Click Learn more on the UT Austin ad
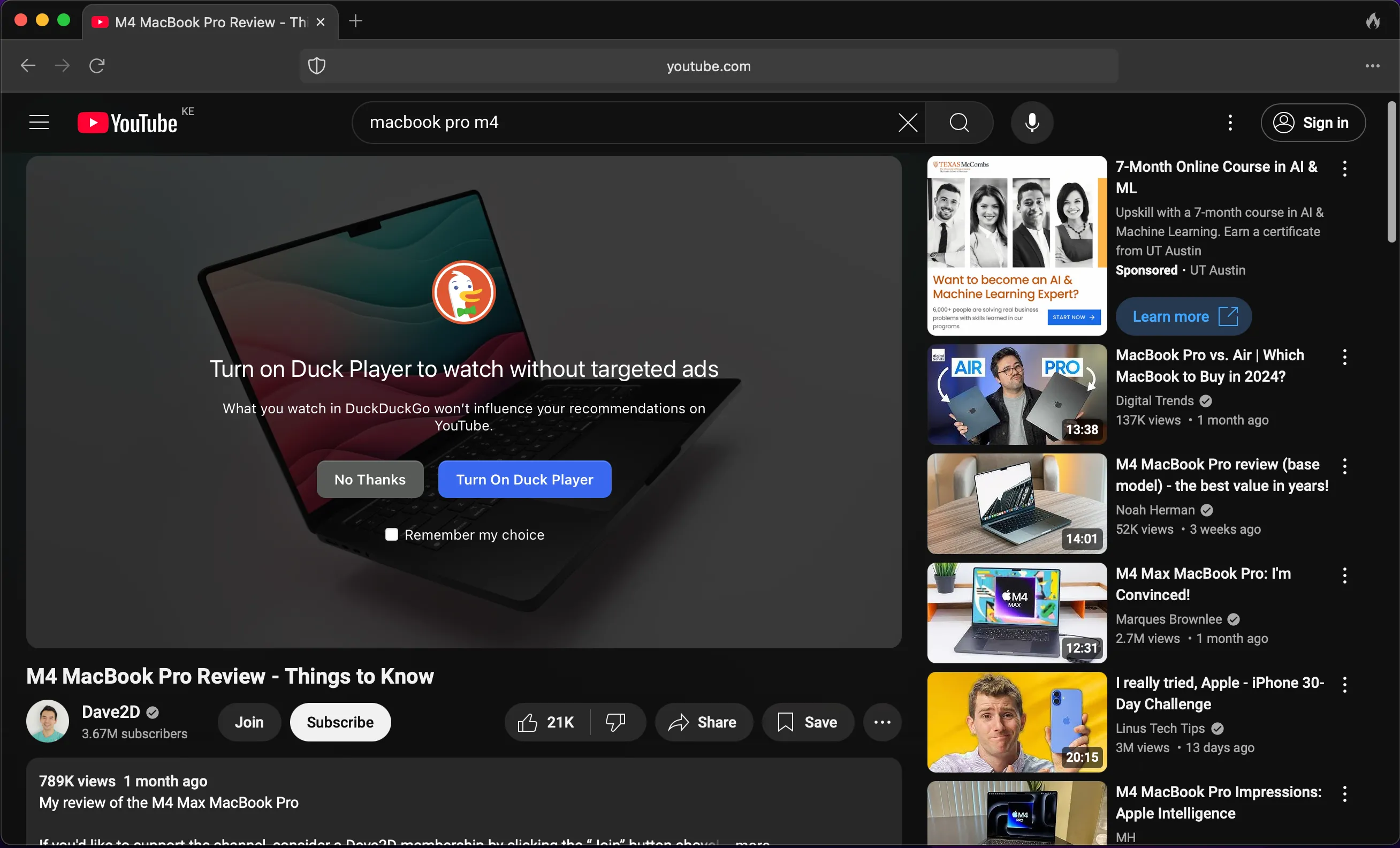 point(1183,316)
